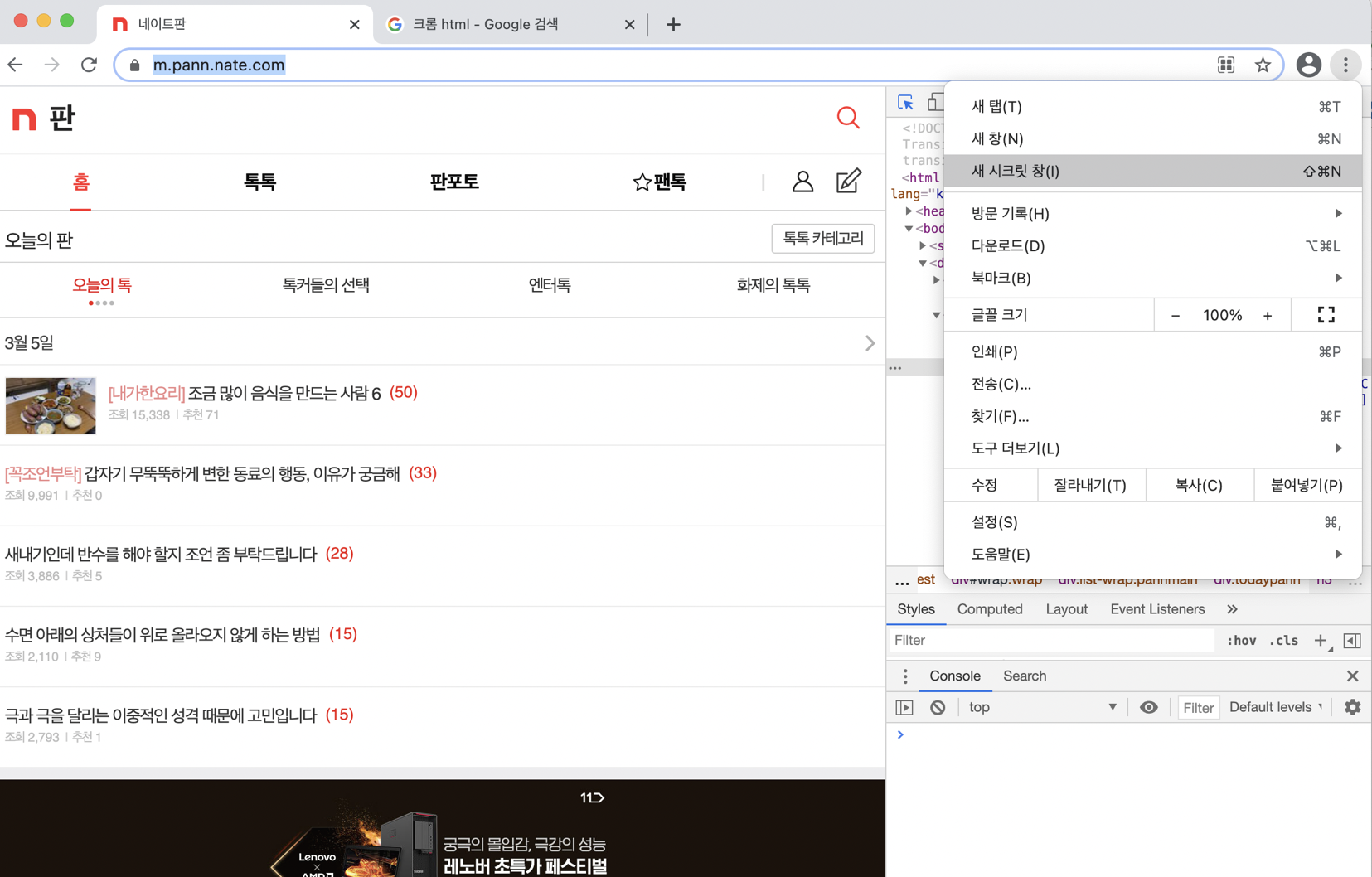Expand the 도움말(E) submenu
The height and width of the screenshot is (877, 1372).
pos(1152,555)
